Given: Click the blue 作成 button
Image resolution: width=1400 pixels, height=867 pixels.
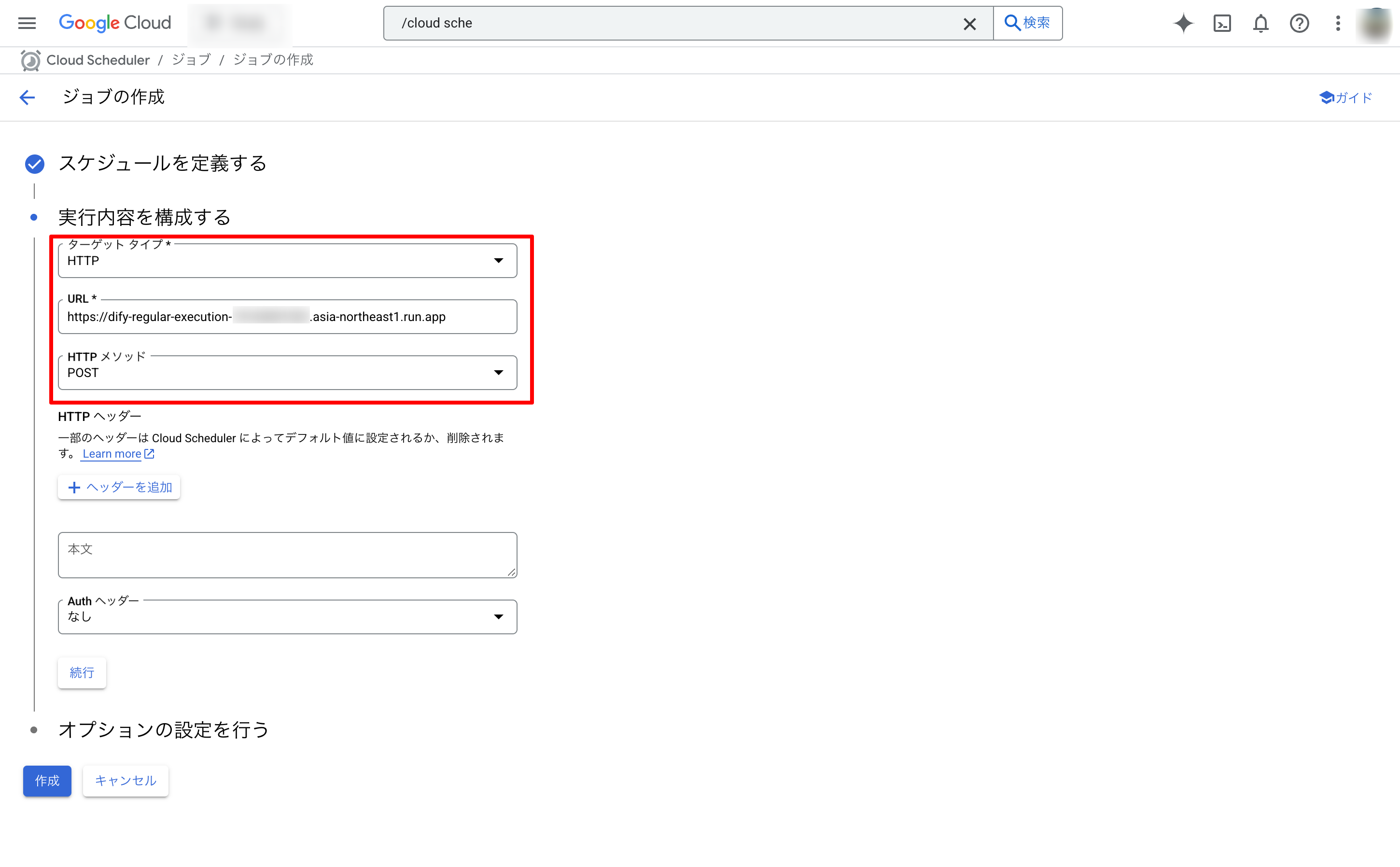Looking at the screenshot, I should pos(47,781).
